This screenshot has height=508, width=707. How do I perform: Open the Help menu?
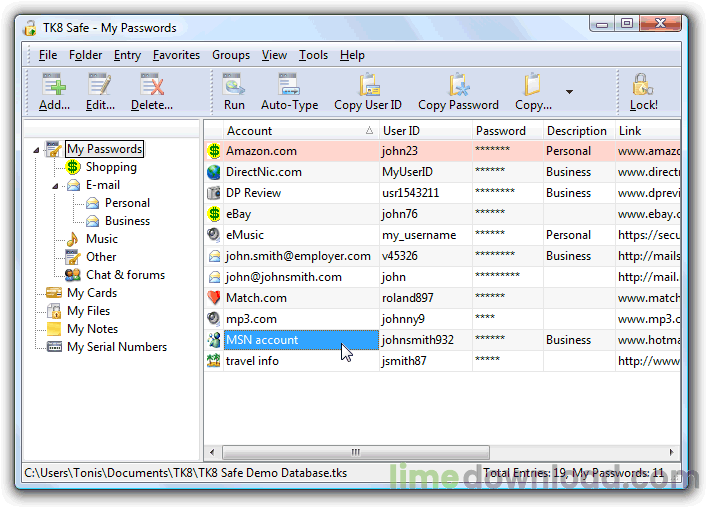[x=352, y=55]
